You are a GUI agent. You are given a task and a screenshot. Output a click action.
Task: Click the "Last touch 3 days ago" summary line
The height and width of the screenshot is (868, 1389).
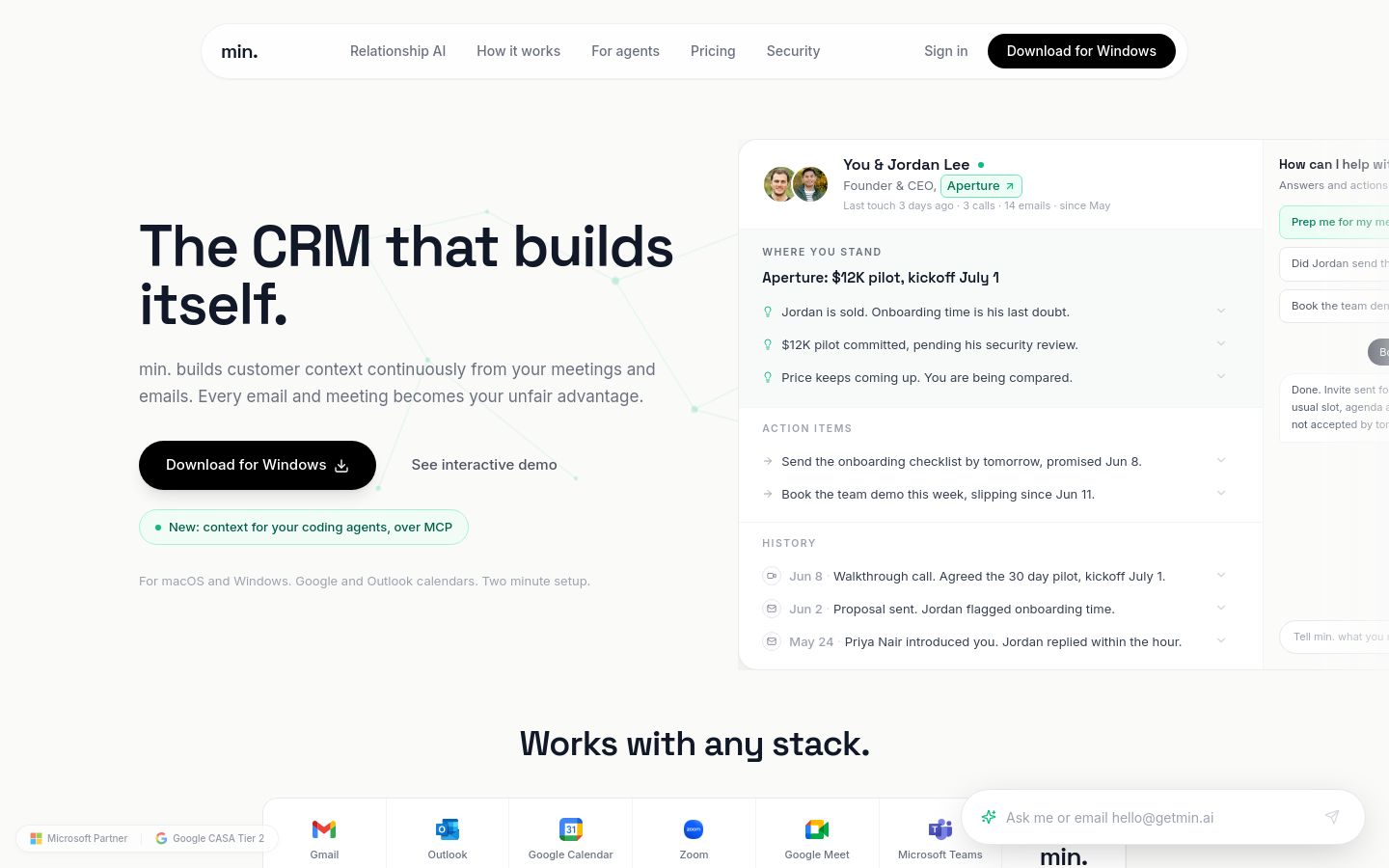pyautogui.click(x=976, y=205)
